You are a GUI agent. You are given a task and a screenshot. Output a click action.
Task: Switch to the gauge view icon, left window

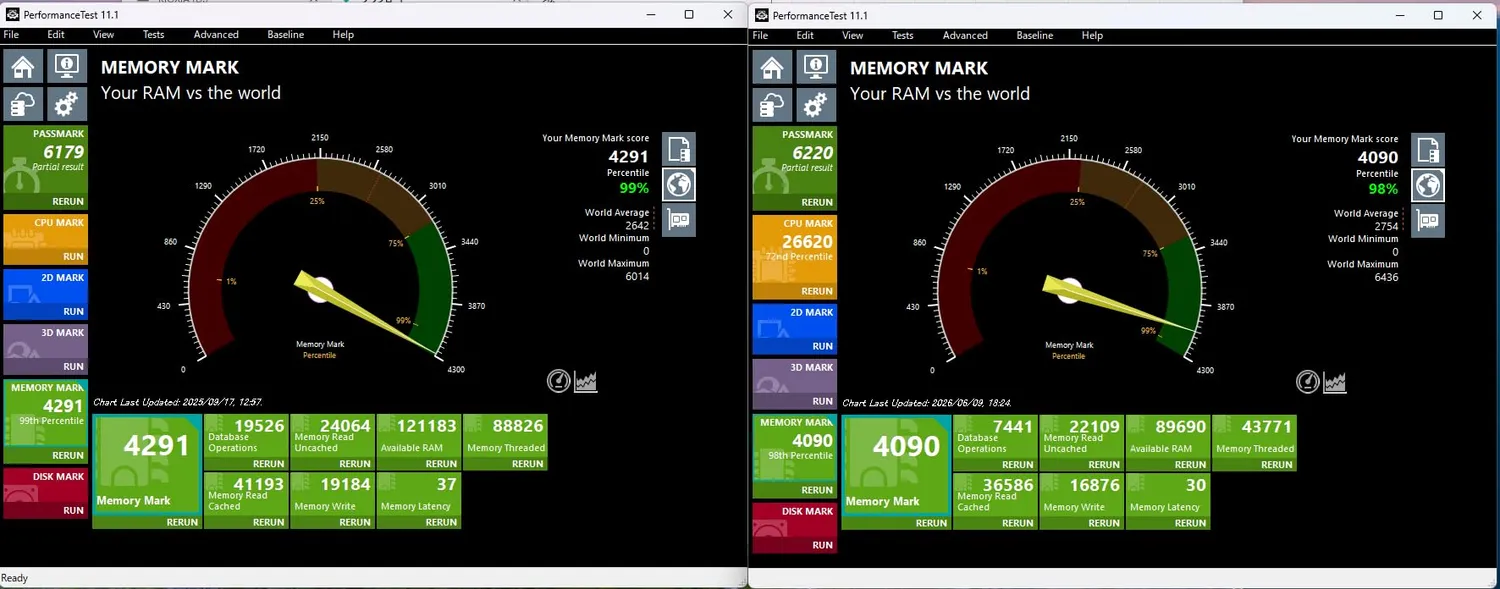click(559, 381)
